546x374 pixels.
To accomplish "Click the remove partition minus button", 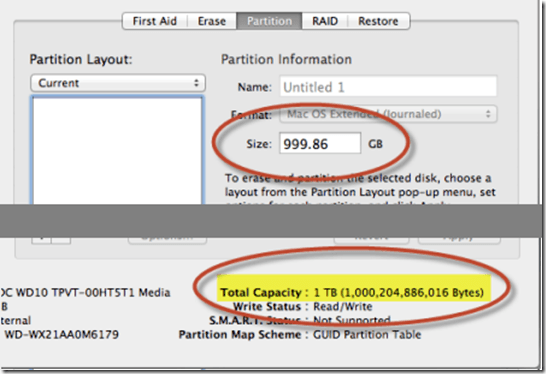I will click(x=61, y=241).
